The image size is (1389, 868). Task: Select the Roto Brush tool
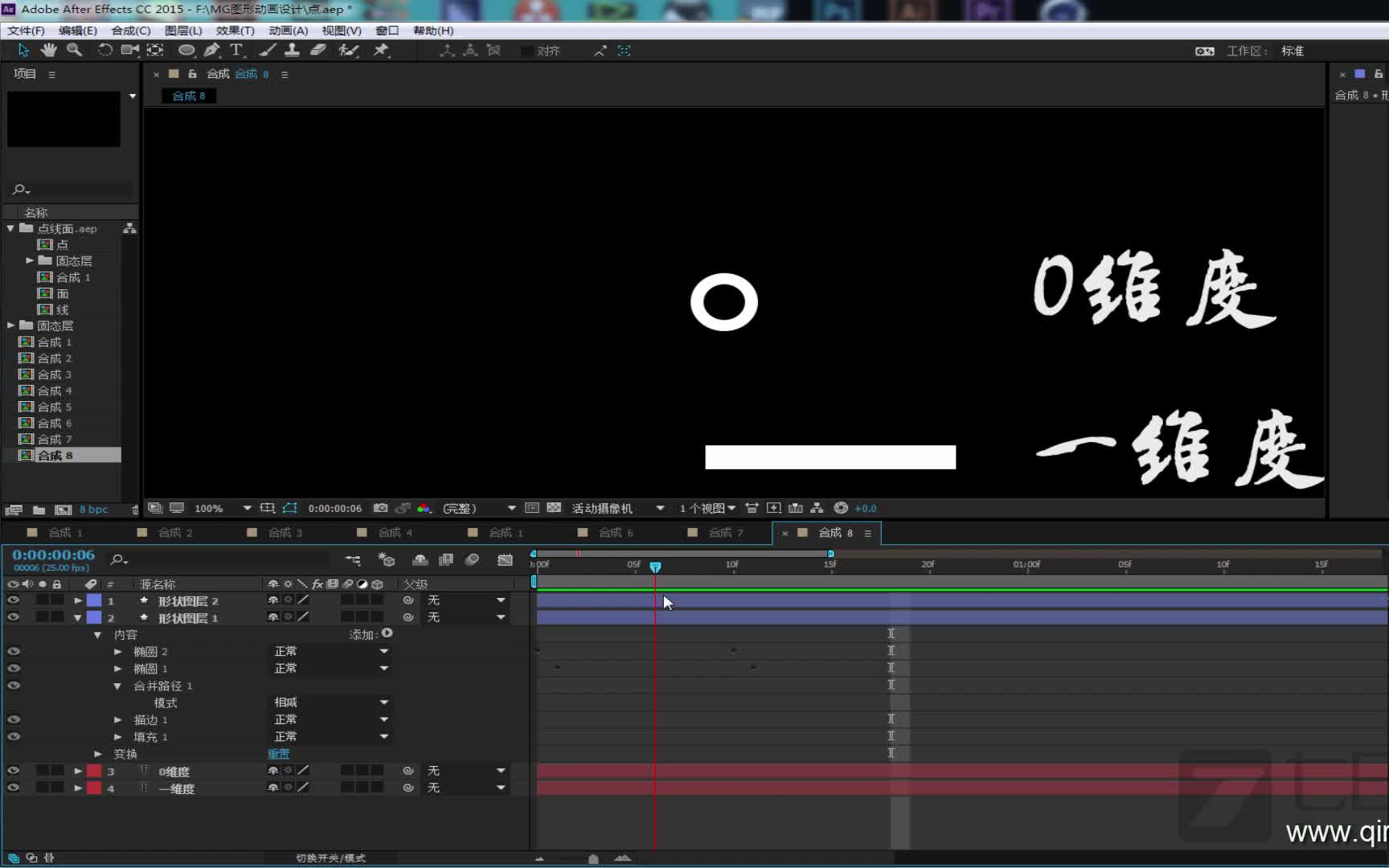348,50
